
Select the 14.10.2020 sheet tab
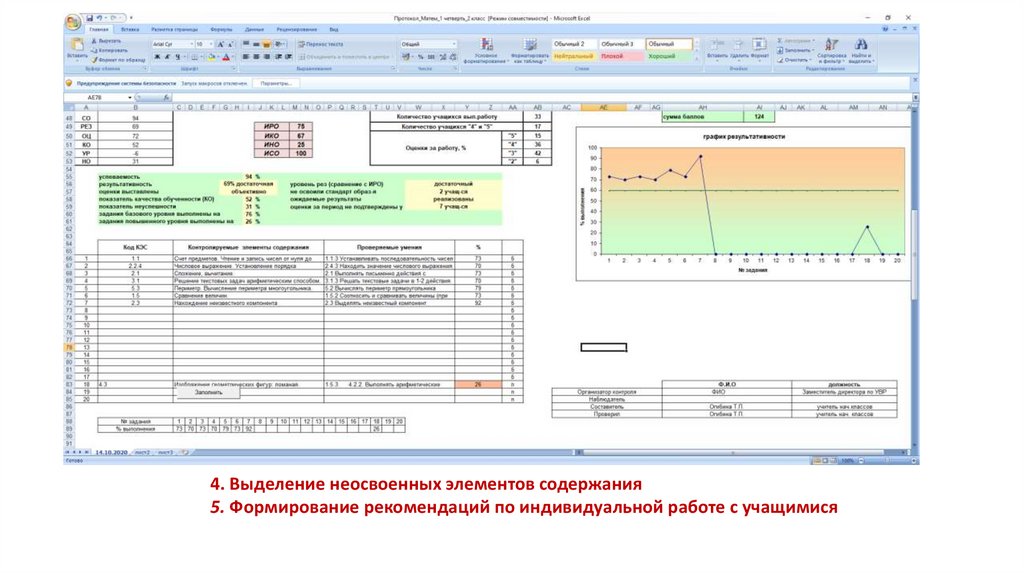click(112, 452)
